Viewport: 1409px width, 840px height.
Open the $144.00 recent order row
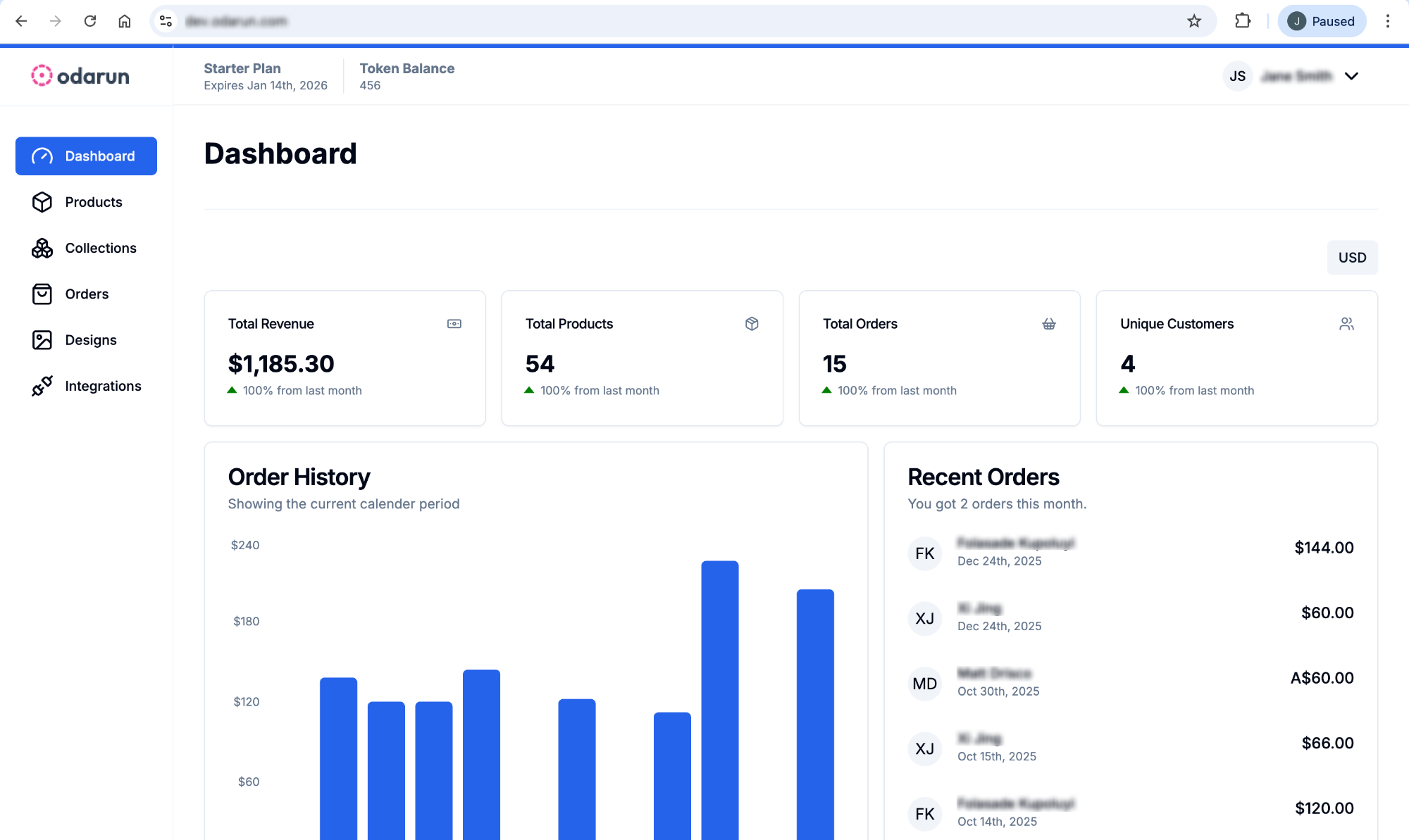(1130, 553)
